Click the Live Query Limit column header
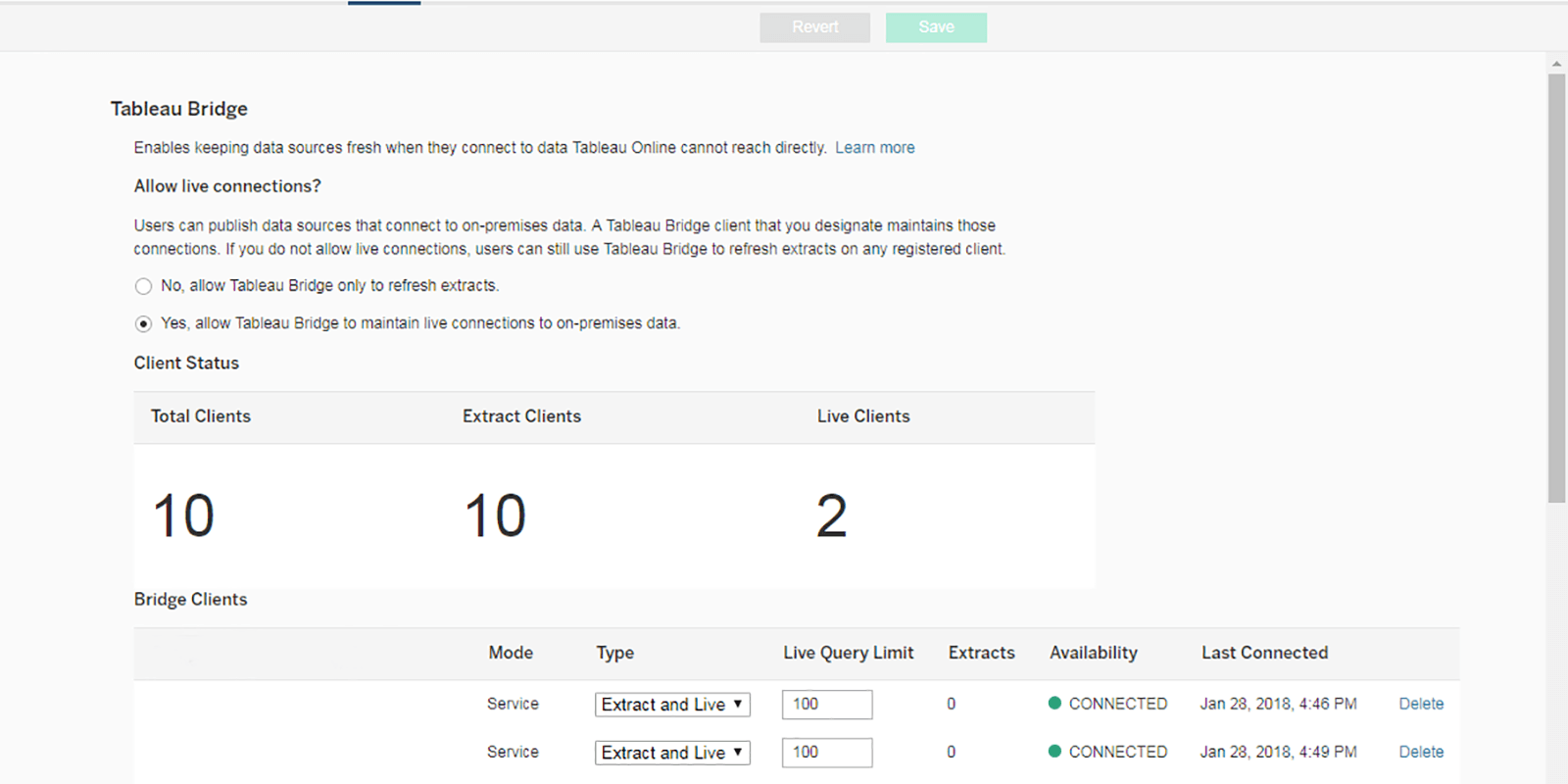 pos(848,653)
